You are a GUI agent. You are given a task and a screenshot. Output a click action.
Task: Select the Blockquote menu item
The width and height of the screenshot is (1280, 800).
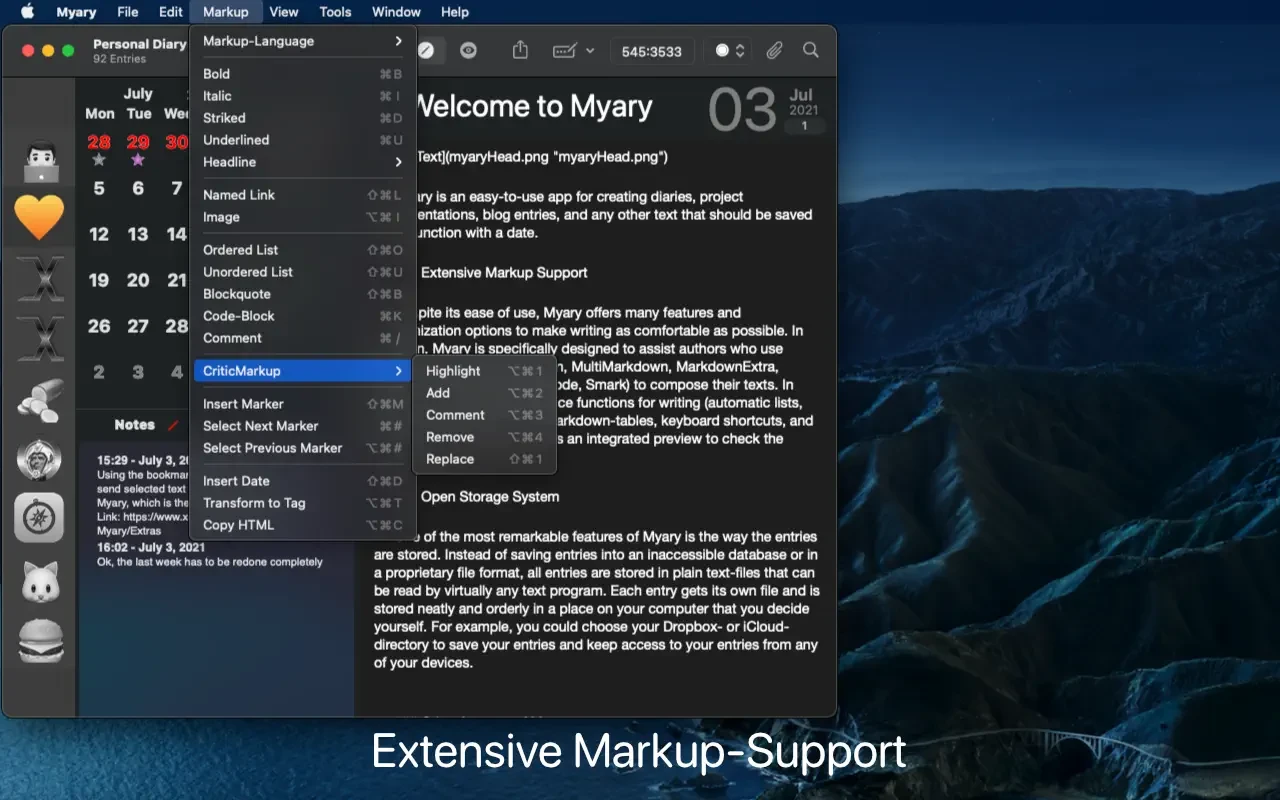tap(237, 294)
